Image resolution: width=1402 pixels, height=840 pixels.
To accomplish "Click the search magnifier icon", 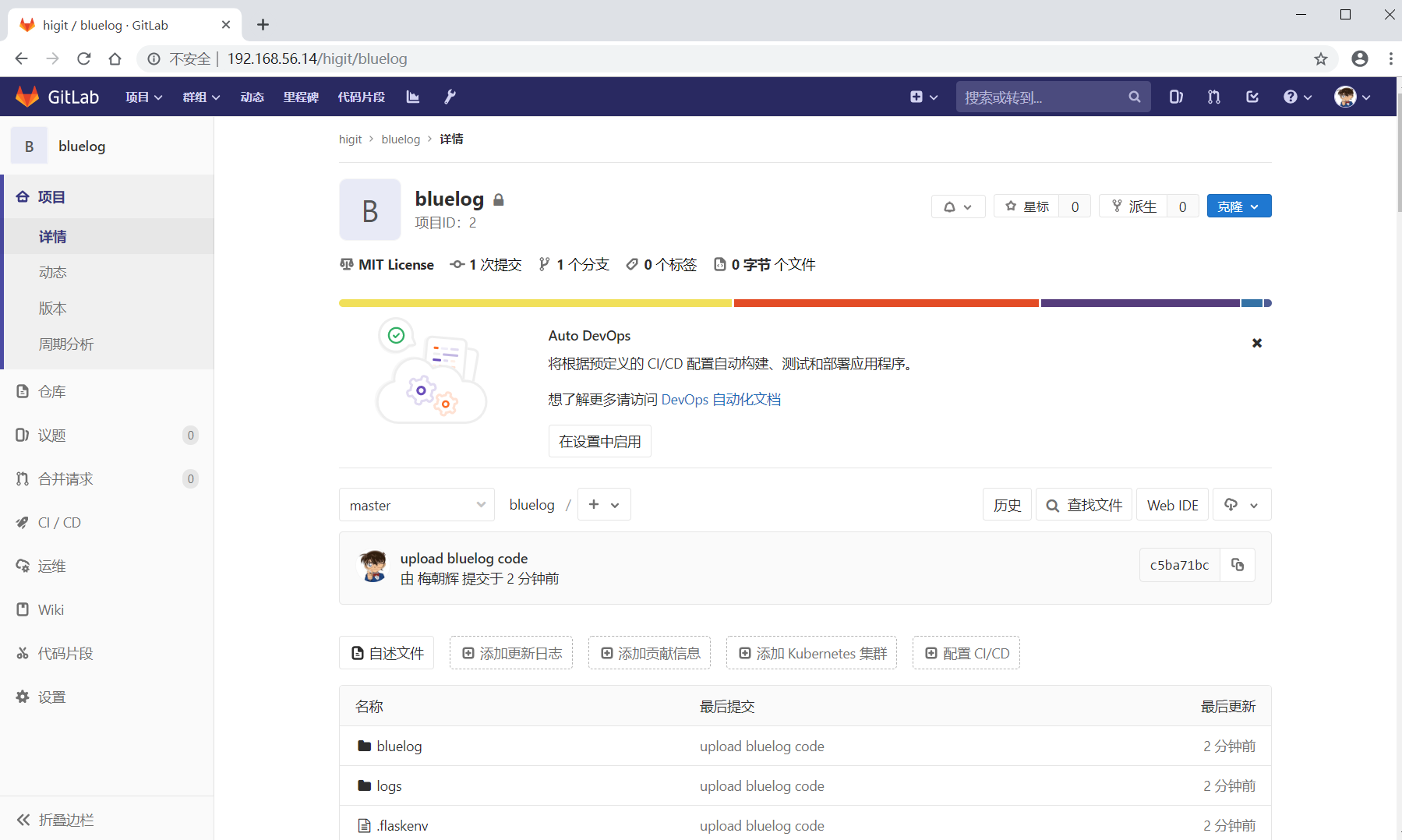I will click(1135, 97).
